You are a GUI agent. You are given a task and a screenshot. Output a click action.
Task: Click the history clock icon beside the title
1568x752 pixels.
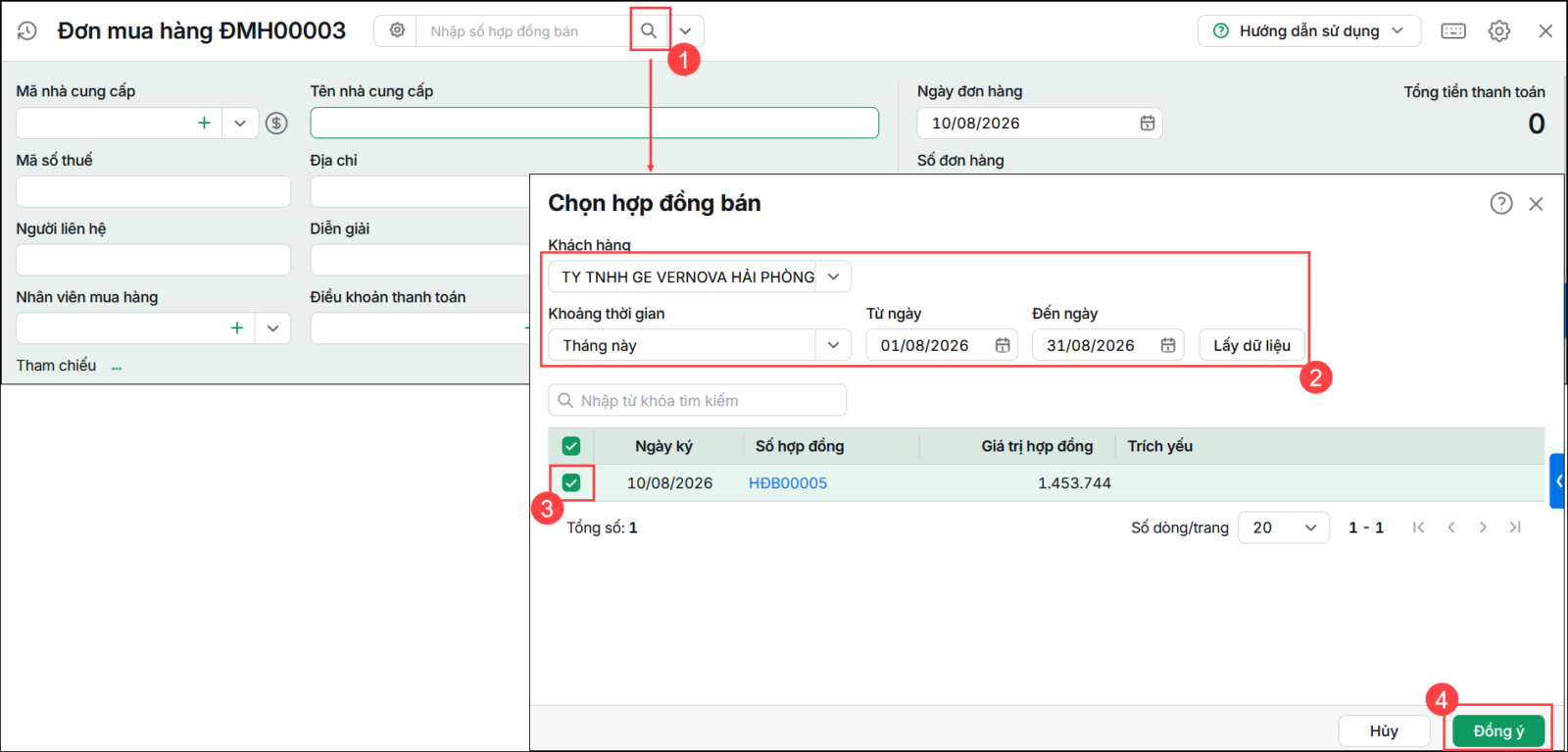tap(27, 30)
